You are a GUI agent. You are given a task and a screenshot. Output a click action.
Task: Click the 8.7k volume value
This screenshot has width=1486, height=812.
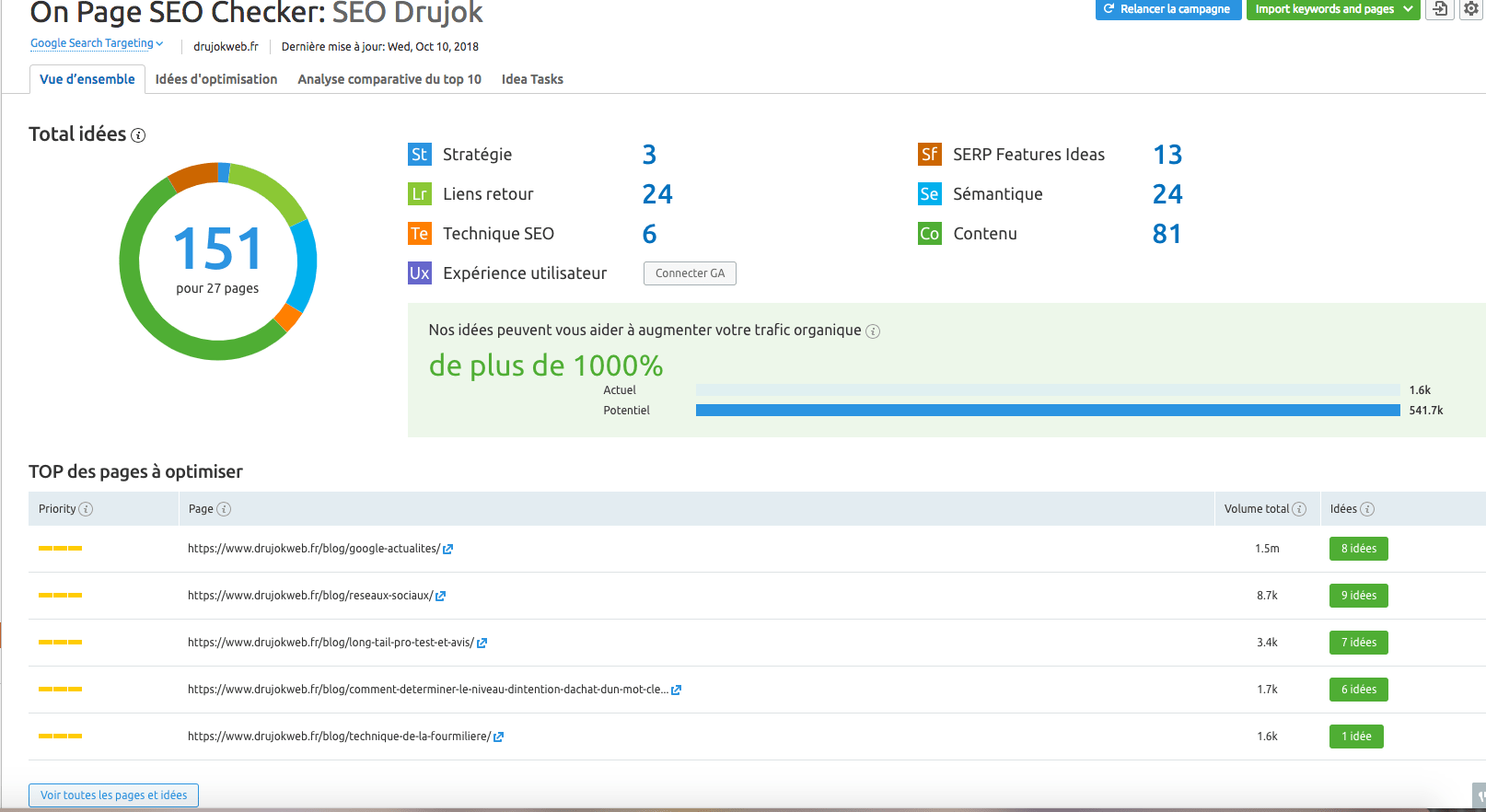tap(1267, 596)
